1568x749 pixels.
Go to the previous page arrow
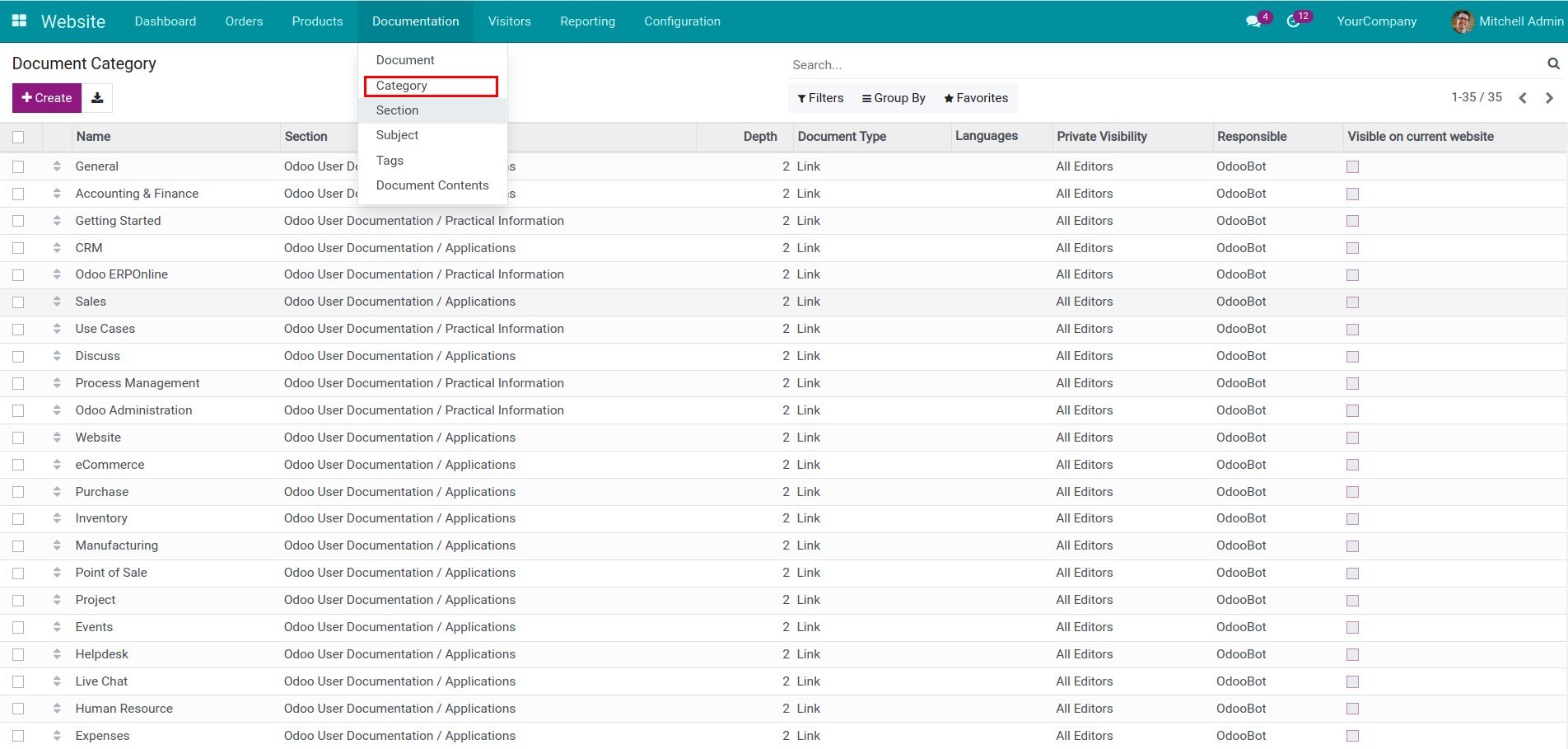pos(1523,97)
